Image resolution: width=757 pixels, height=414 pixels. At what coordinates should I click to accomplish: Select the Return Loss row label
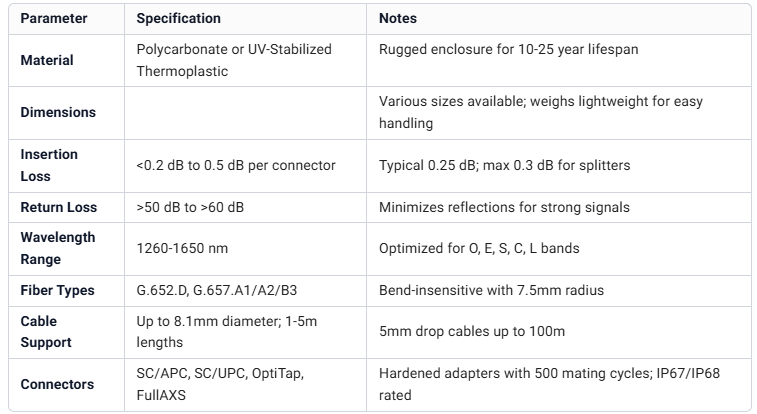[59, 207]
